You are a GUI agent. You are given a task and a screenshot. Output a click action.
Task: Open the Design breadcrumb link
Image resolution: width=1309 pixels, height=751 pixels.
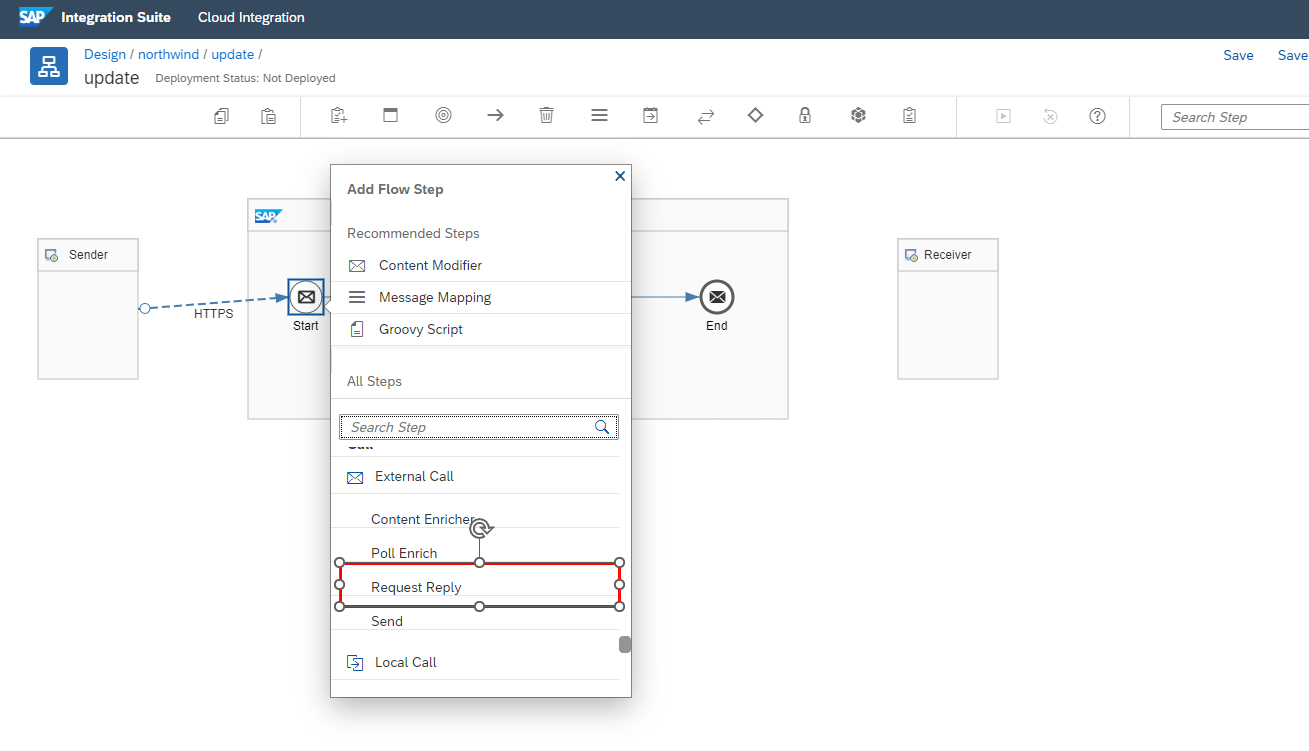105,54
